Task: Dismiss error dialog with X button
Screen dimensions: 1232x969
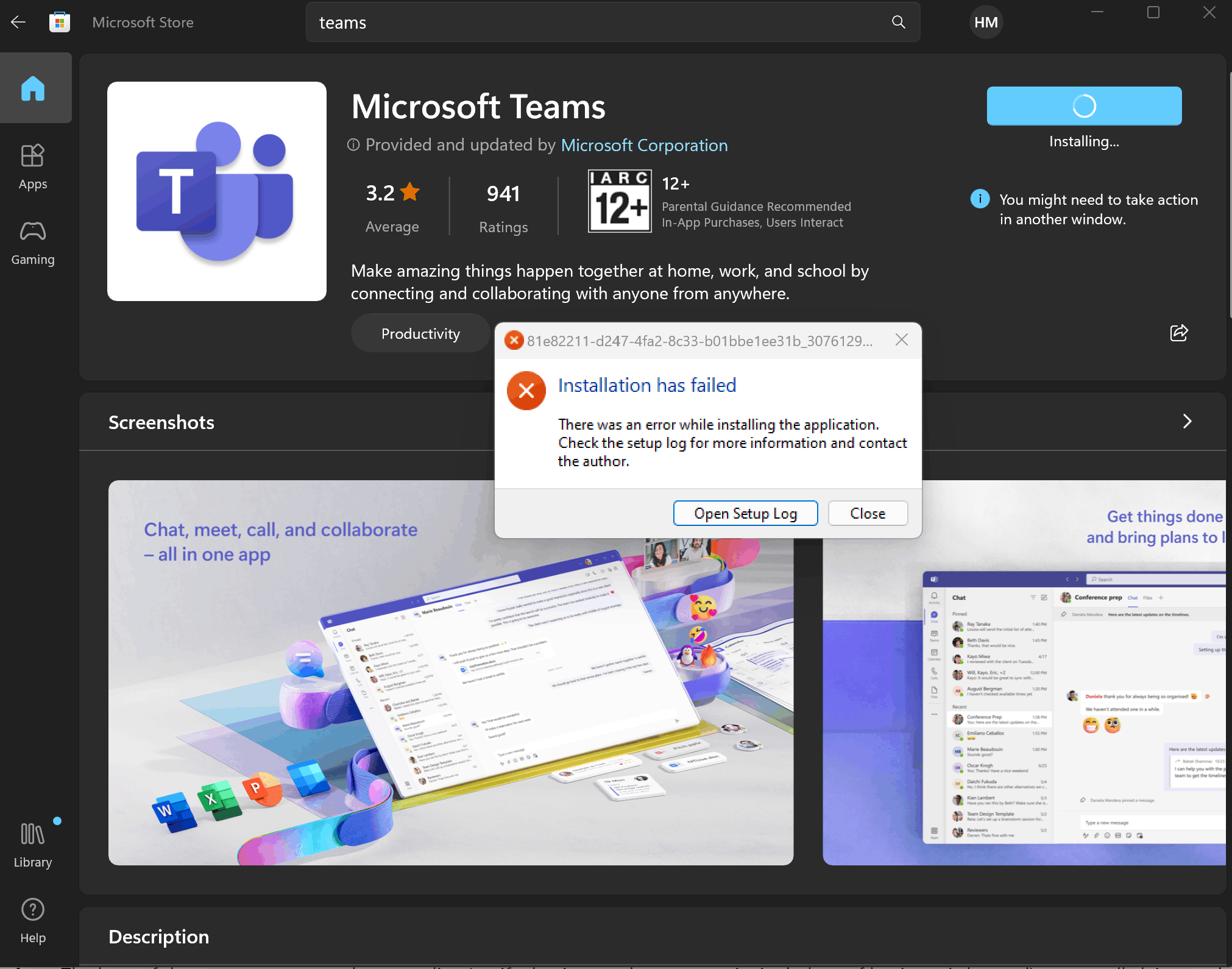Action: pyautogui.click(x=902, y=340)
